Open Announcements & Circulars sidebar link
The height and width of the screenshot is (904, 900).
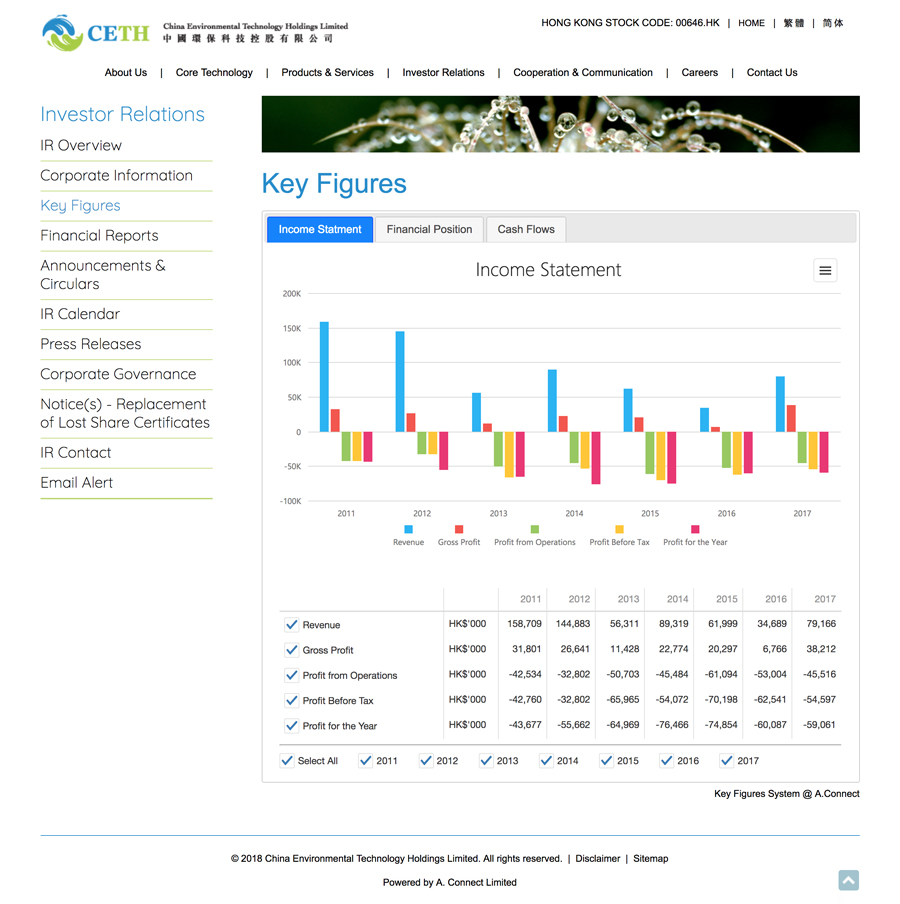point(103,275)
